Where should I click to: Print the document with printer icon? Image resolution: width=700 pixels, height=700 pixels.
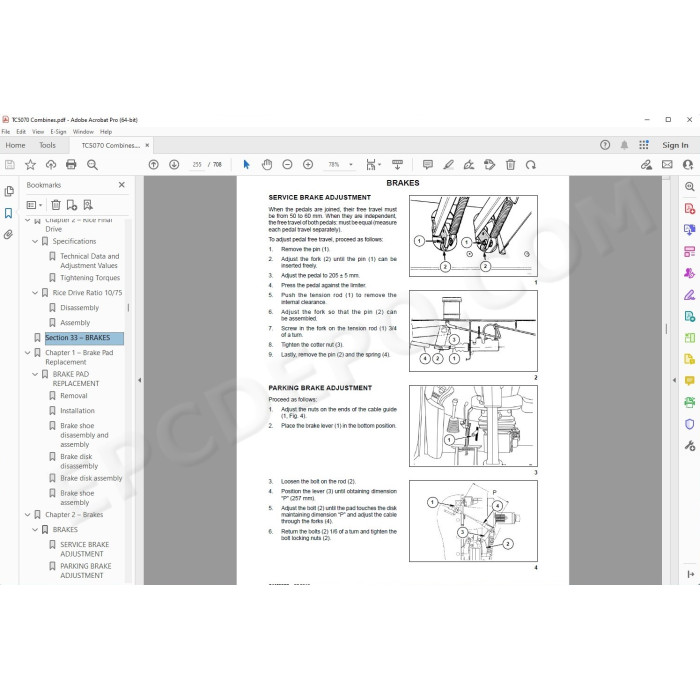pos(71,165)
